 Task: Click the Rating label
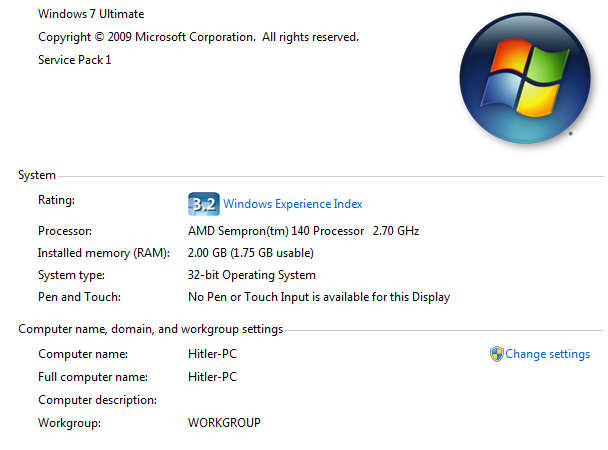coord(56,200)
